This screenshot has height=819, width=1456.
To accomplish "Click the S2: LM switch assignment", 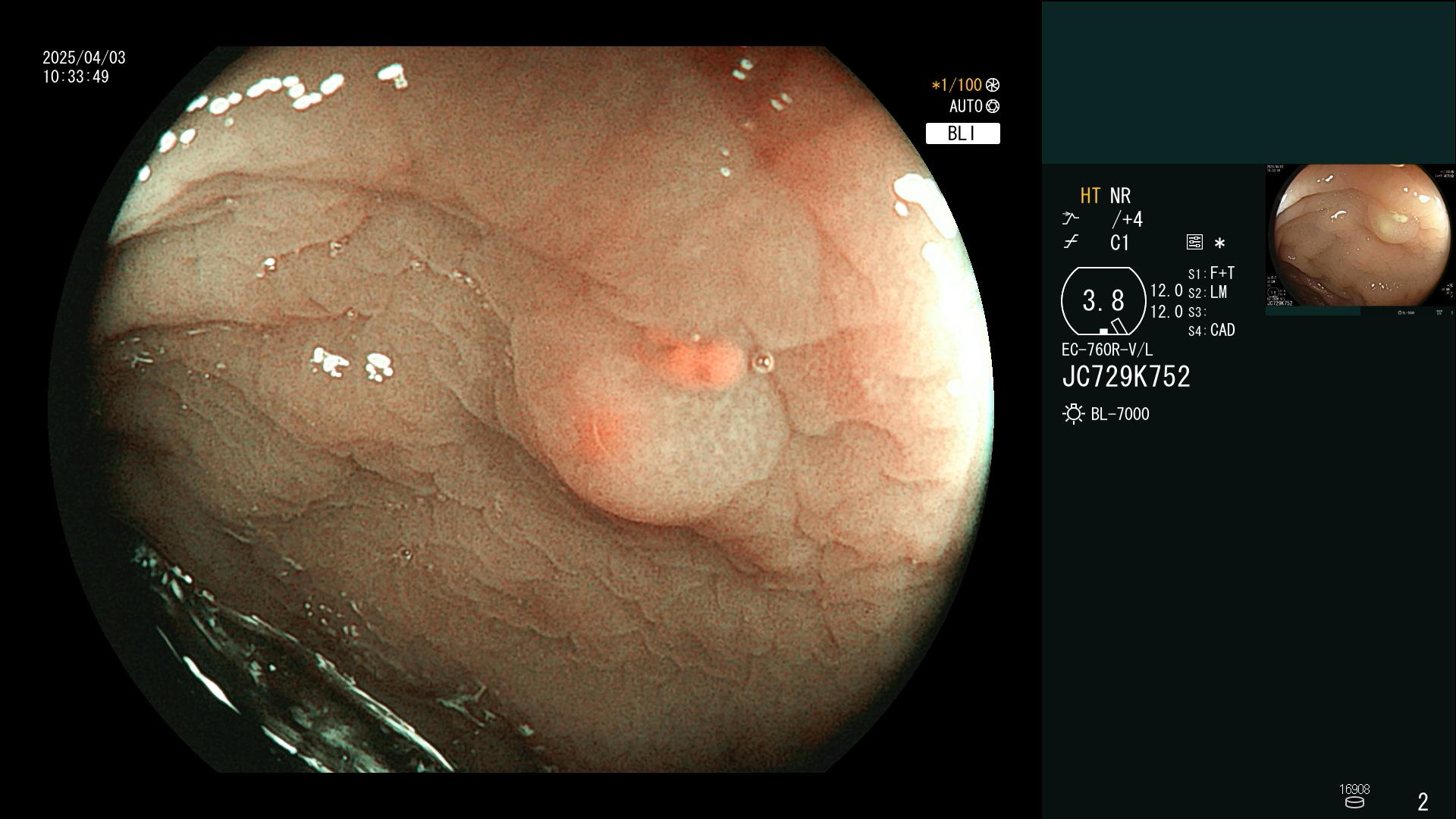I will coord(1207,293).
